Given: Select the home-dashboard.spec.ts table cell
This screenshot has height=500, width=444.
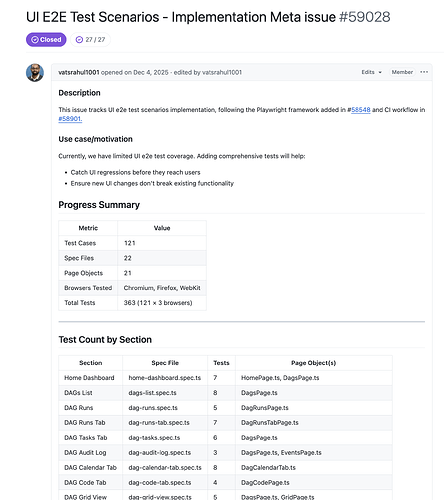Looking at the screenshot, I should click(x=165, y=378).
